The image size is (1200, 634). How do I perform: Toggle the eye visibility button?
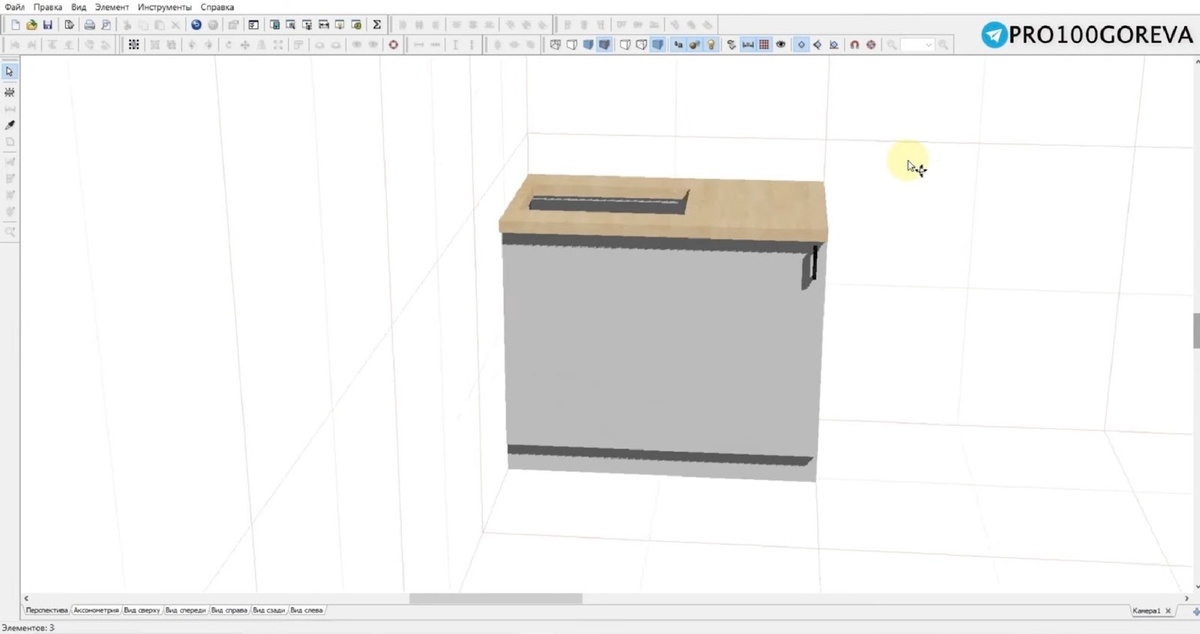(x=781, y=44)
